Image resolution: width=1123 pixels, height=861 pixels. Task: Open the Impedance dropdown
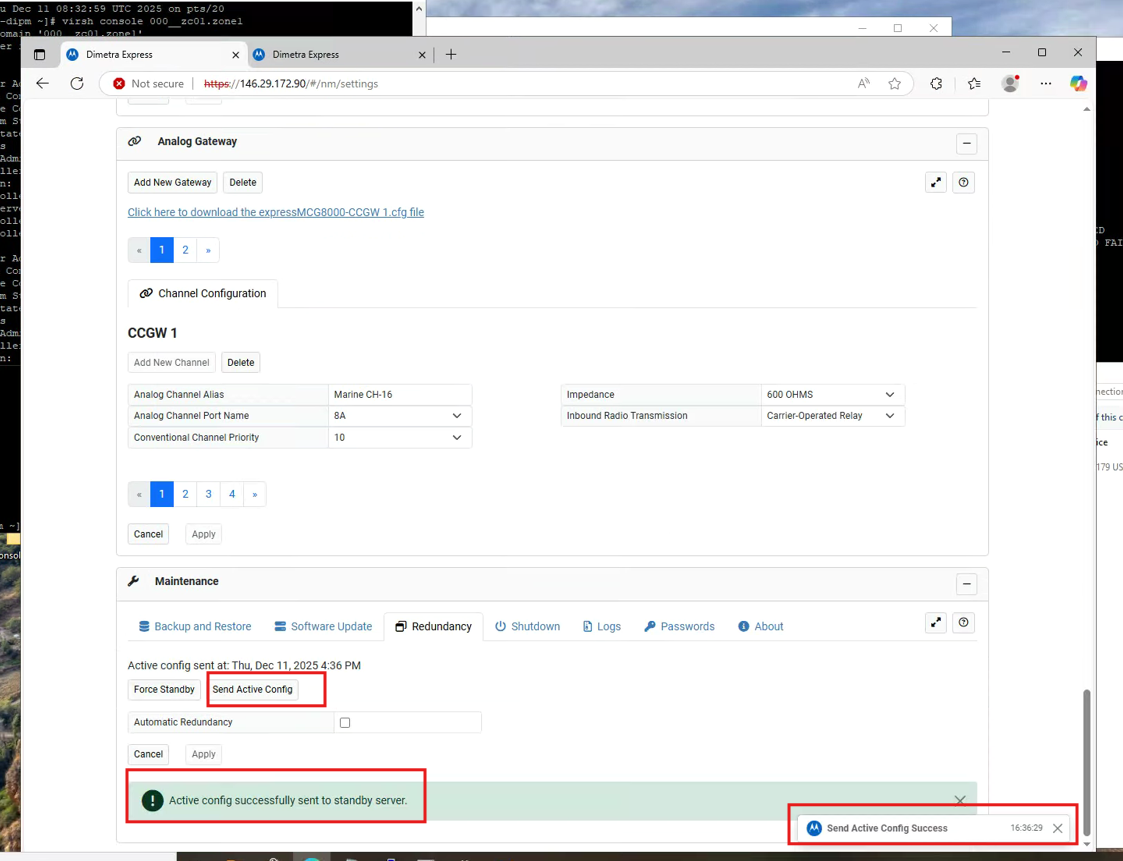pyautogui.click(x=832, y=395)
